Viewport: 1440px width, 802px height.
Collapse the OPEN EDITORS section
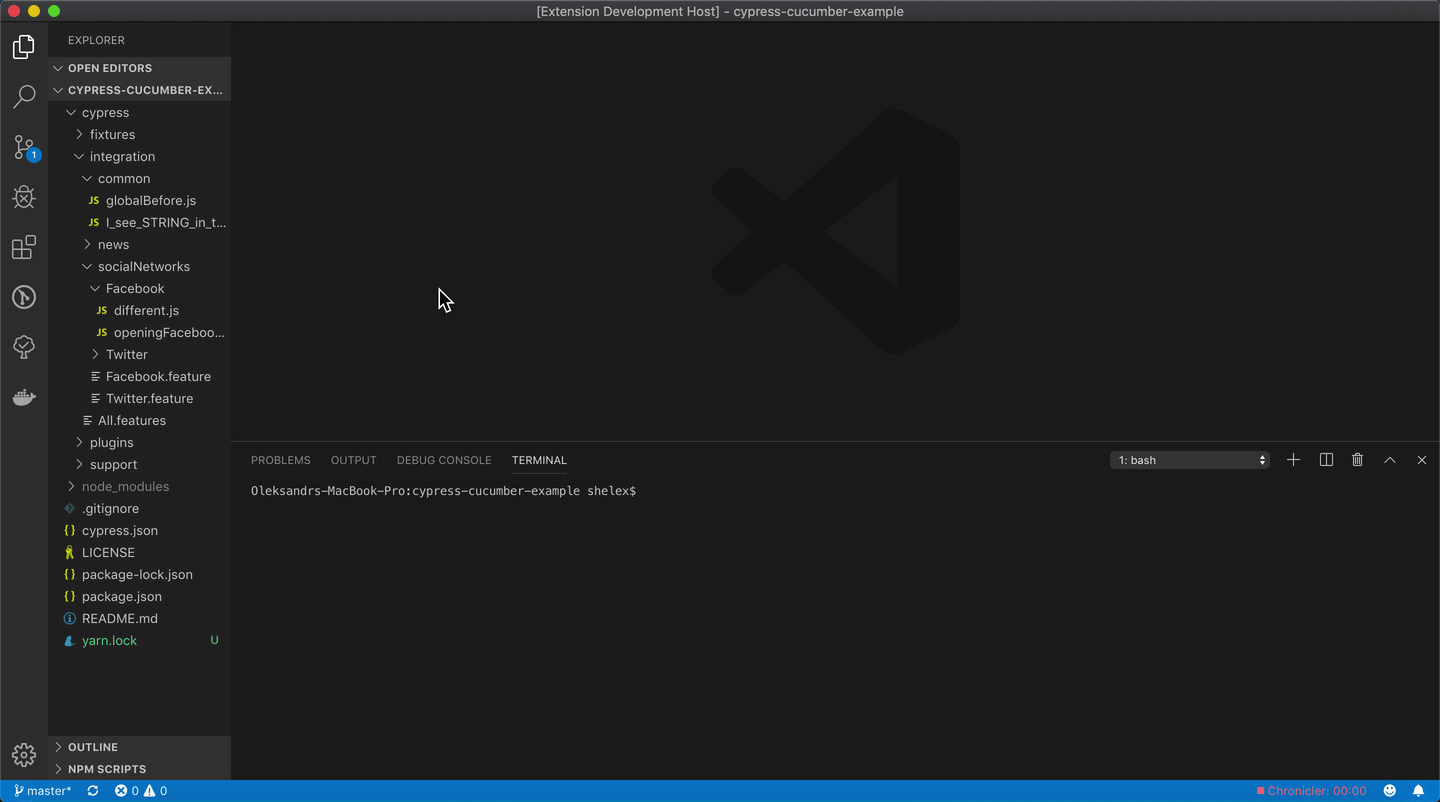click(140, 68)
